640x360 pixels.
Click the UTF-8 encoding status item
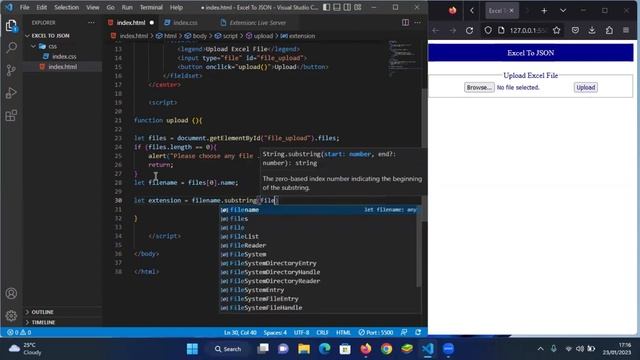click(302, 332)
